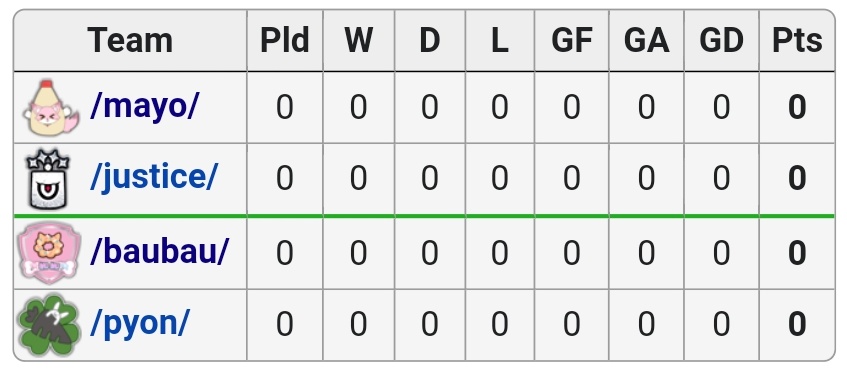Click the L losses column header
Screen dimensions: 847x370
(x=500, y=40)
